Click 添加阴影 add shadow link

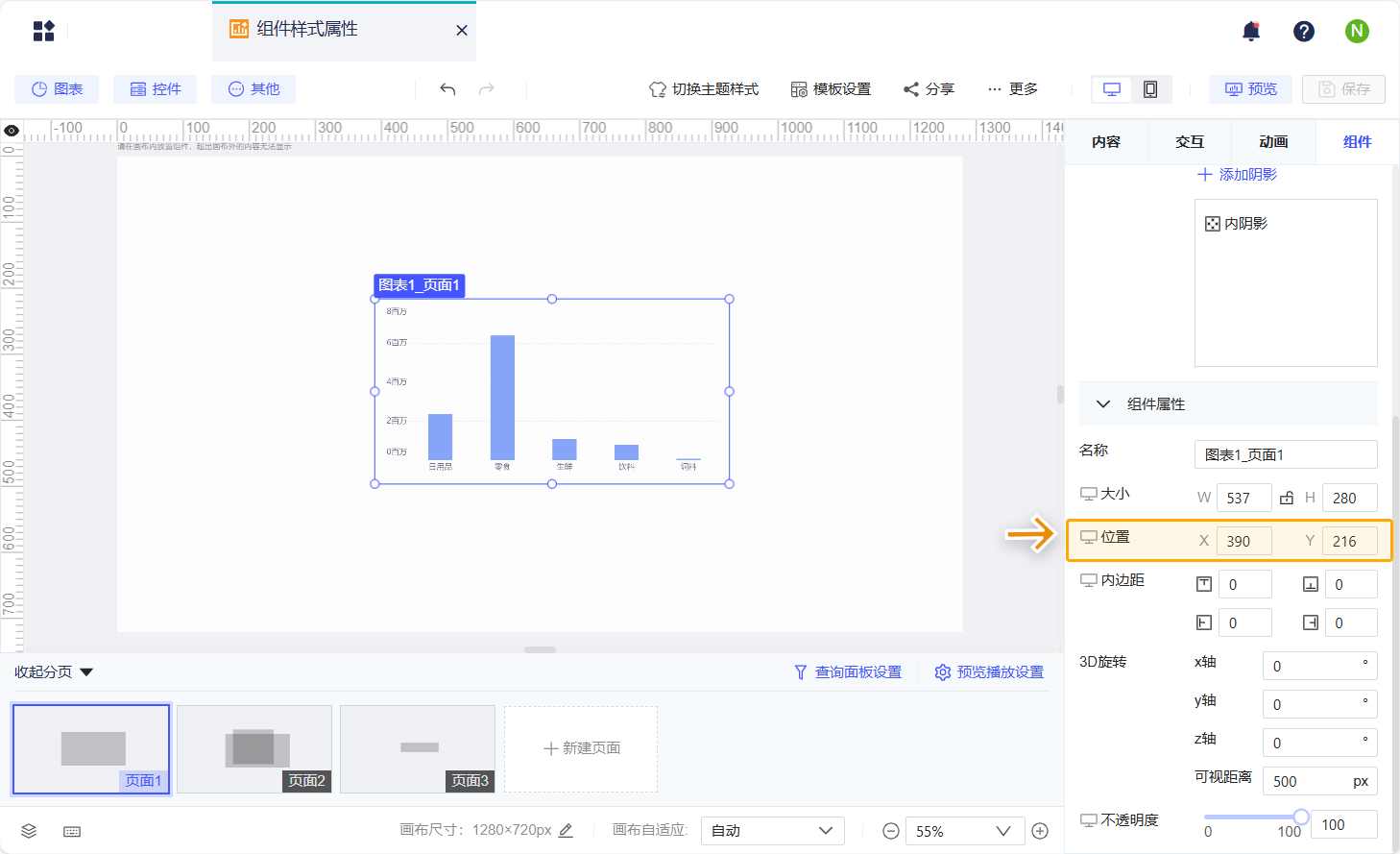click(x=1237, y=175)
